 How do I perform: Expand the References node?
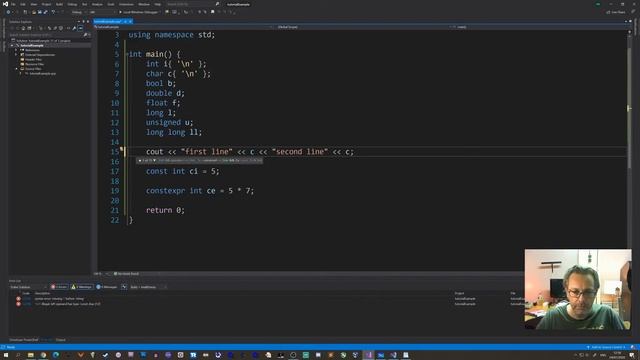coord(17,50)
